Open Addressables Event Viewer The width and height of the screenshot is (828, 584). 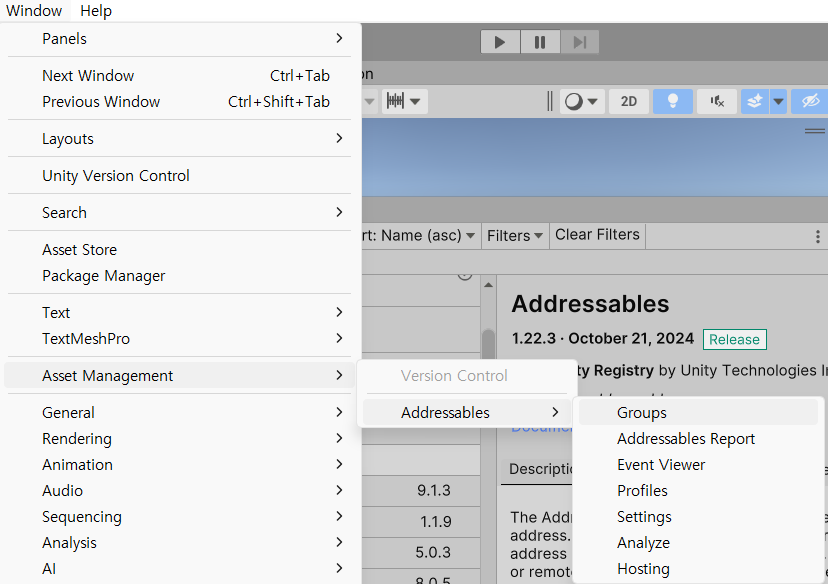click(698, 465)
